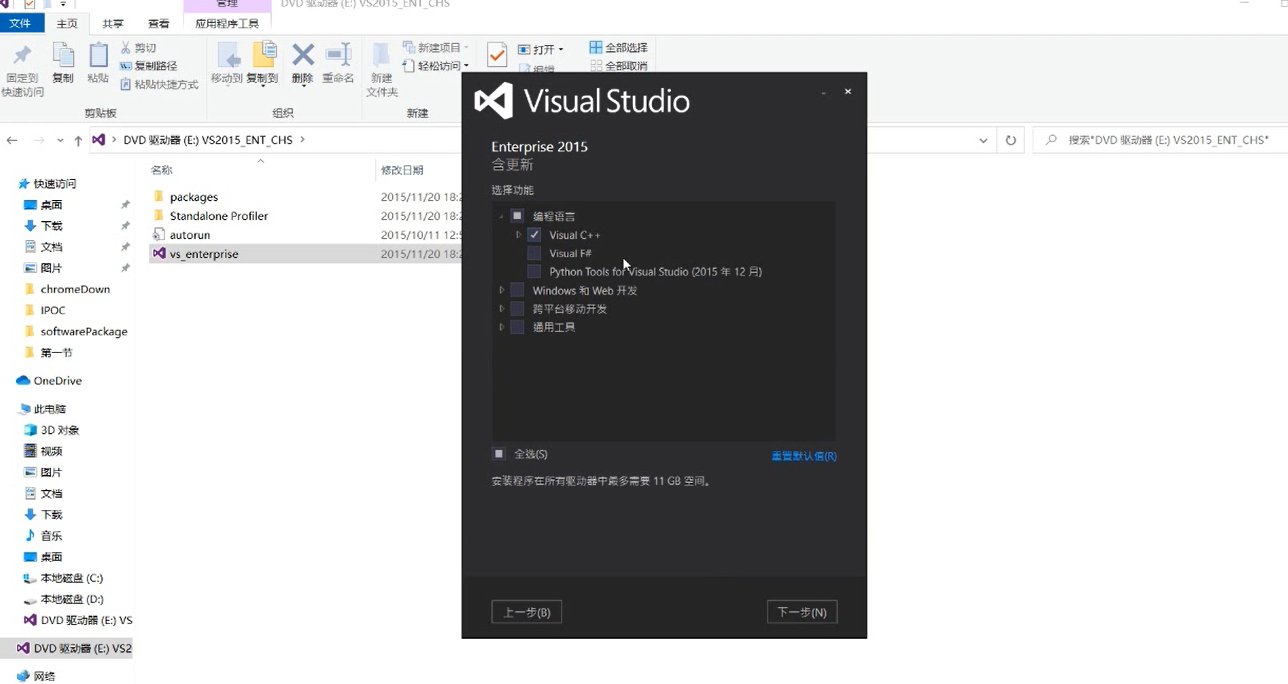This screenshot has width=1288, height=684.
Task: Click the Copy to (复制到) icon
Action: coord(263,56)
